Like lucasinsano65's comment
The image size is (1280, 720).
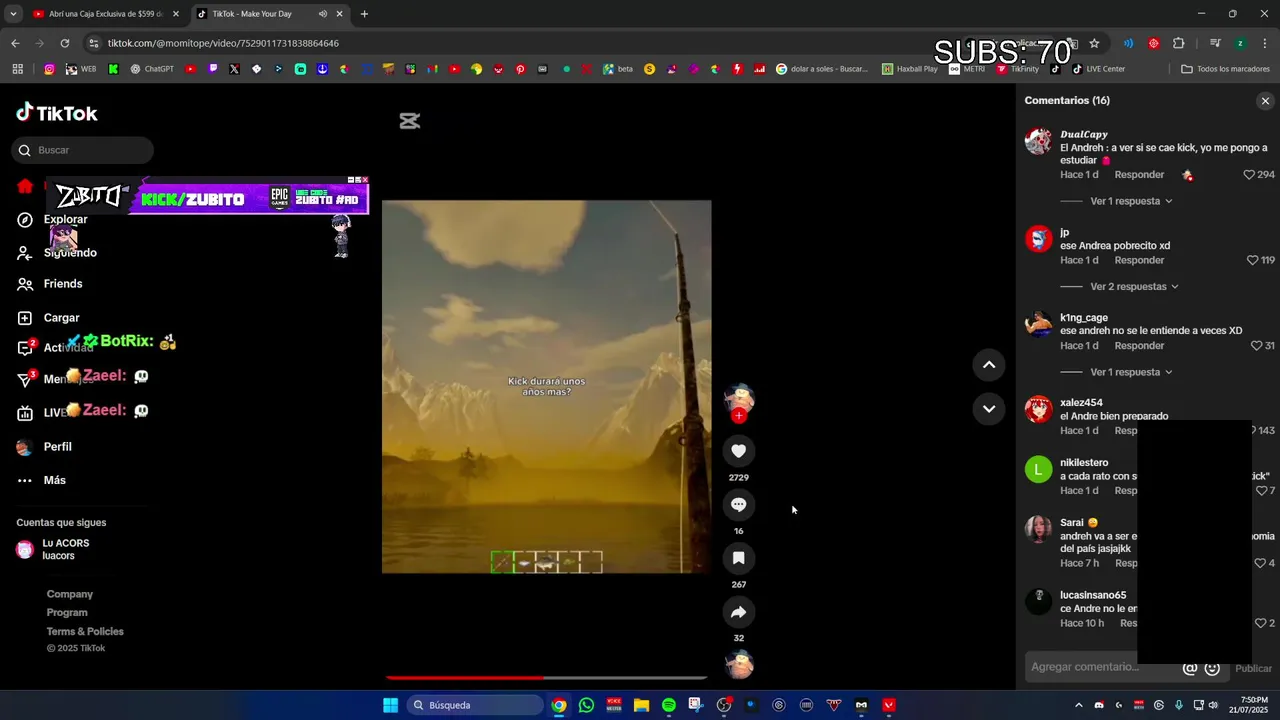pyautogui.click(x=1260, y=623)
